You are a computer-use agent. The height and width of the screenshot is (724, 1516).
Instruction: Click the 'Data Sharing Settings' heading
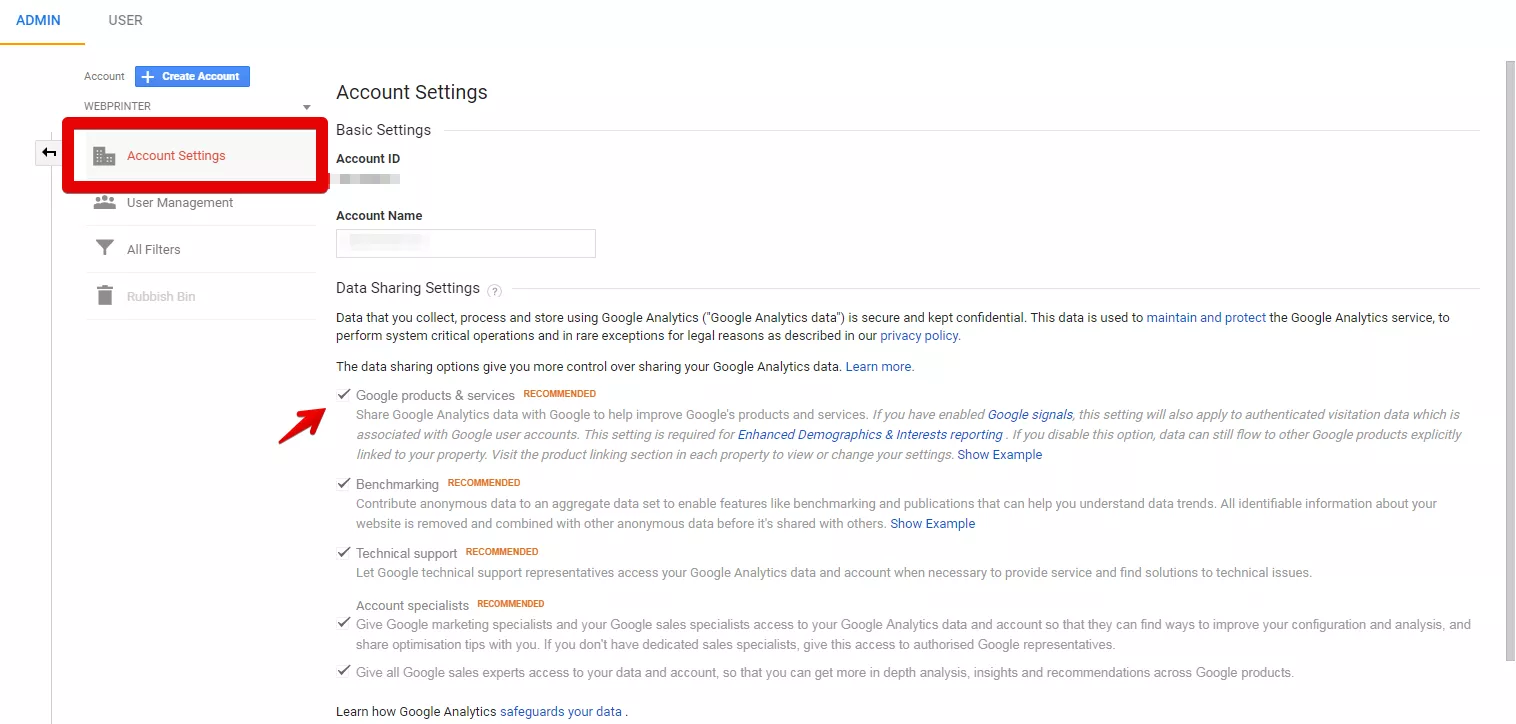pos(408,288)
